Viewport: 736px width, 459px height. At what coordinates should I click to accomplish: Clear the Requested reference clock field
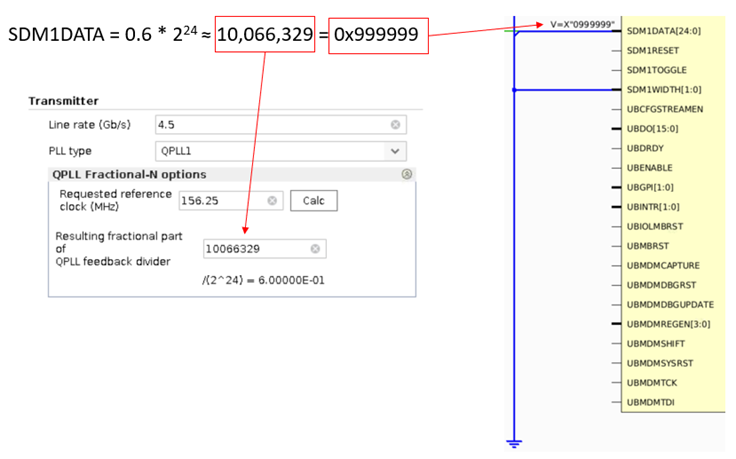click(272, 200)
